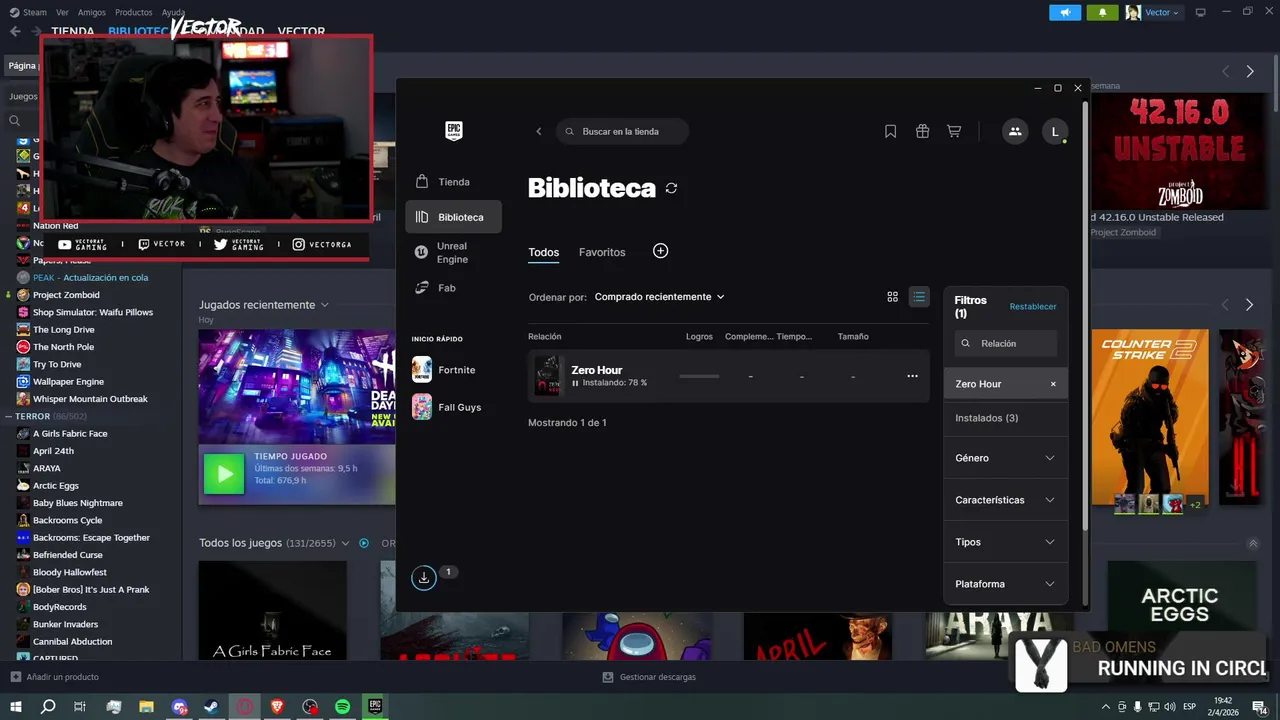Show the next Steam news item
The height and width of the screenshot is (720, 1280).
click(x=1250, y=71)
